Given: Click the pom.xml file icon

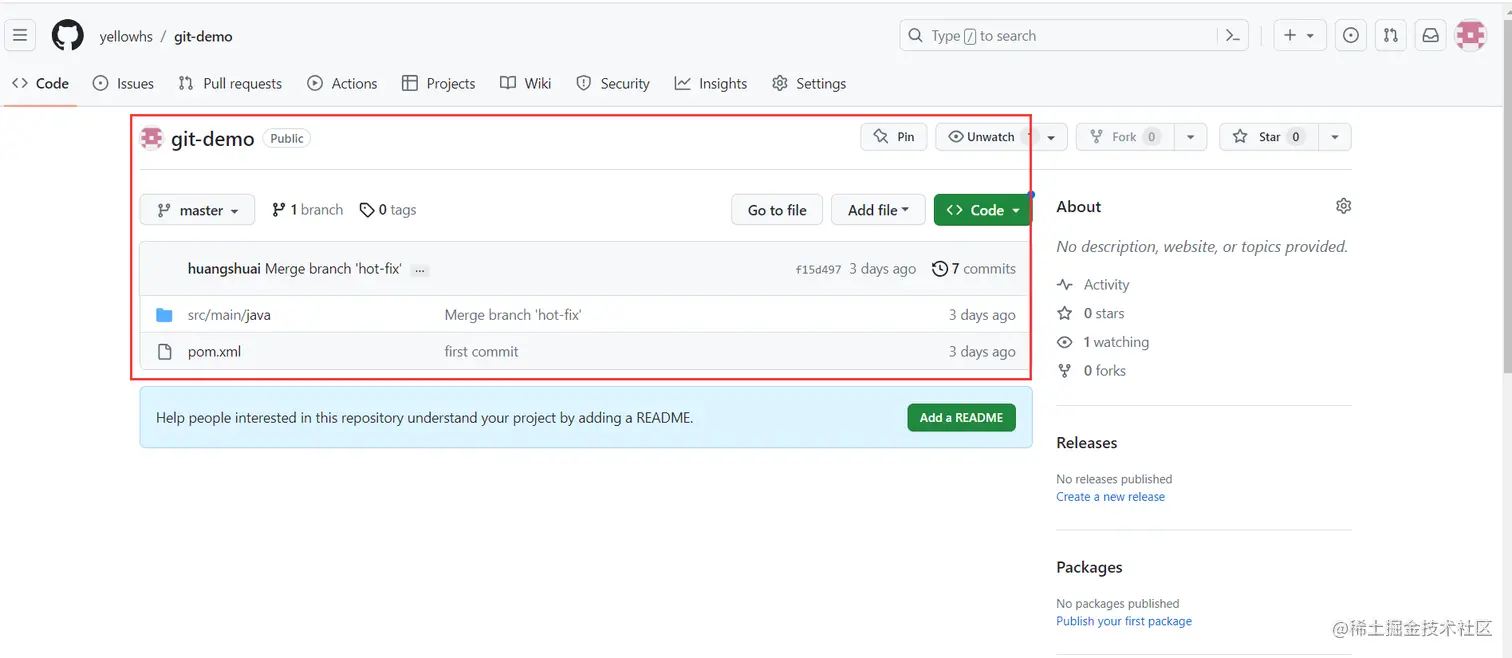Looking at the screenshot, I should [165, 352].
